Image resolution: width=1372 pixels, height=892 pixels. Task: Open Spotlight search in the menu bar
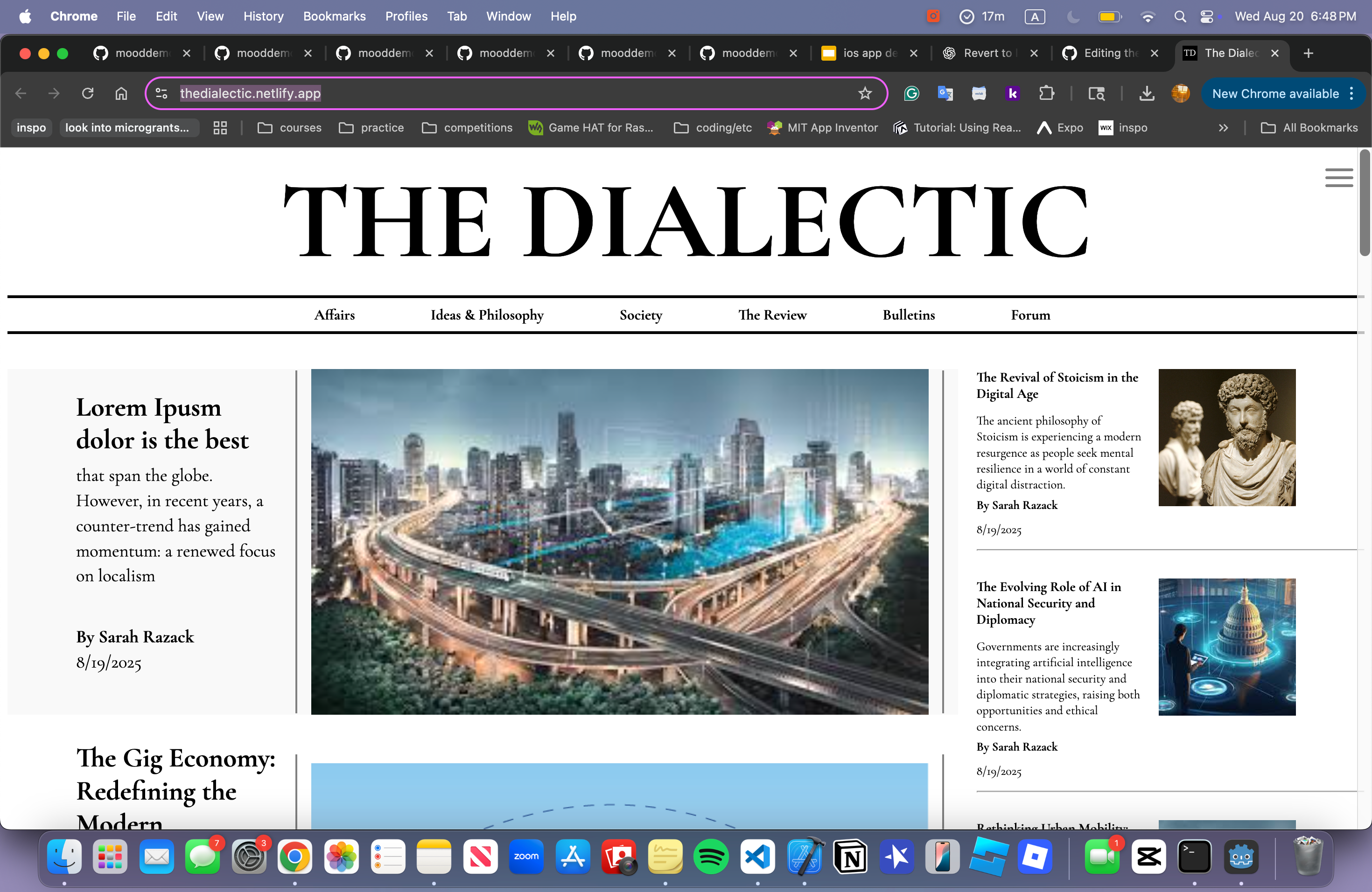(x=1179, y=17)
